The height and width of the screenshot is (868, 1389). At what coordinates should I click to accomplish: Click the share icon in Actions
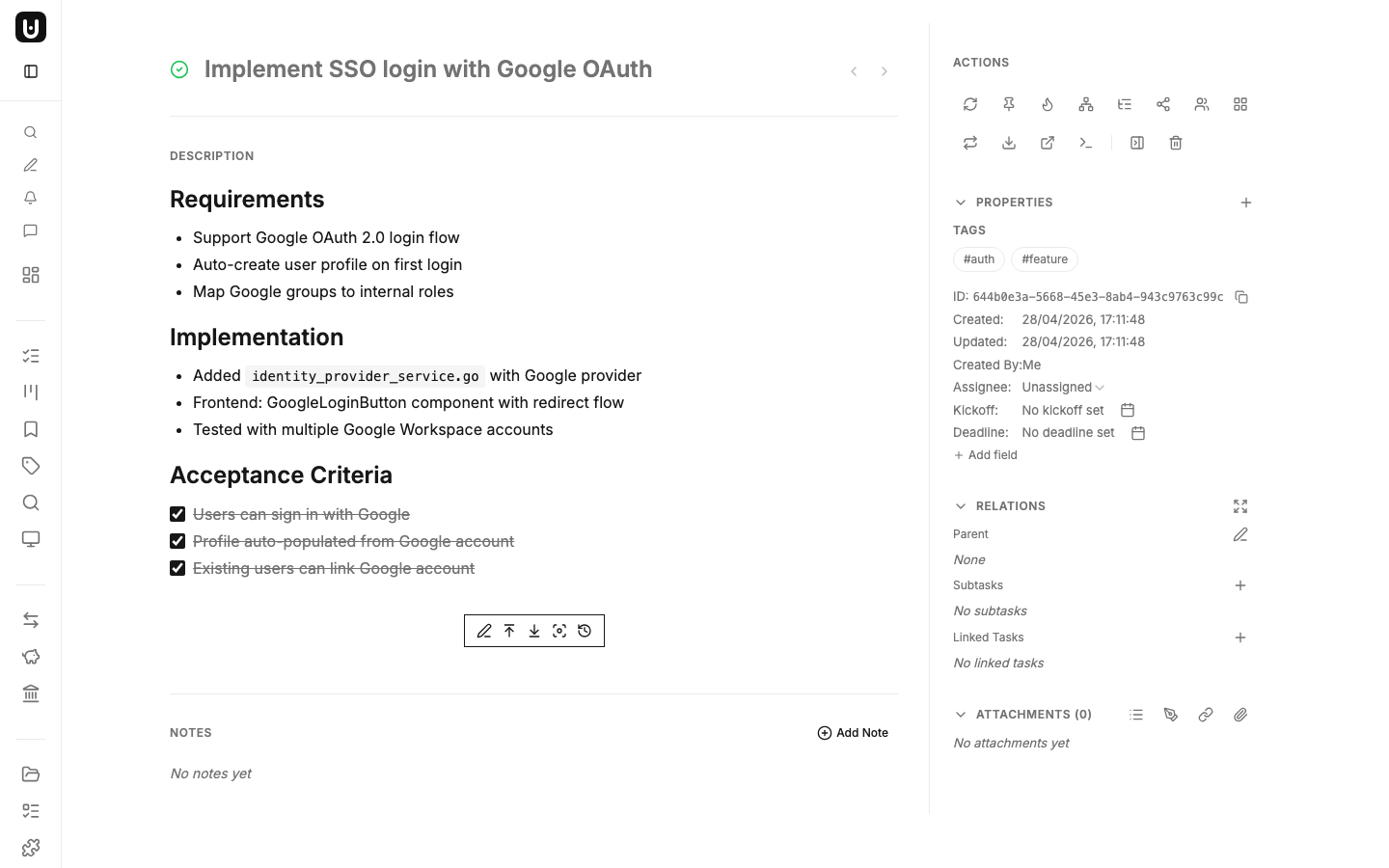1163,104
